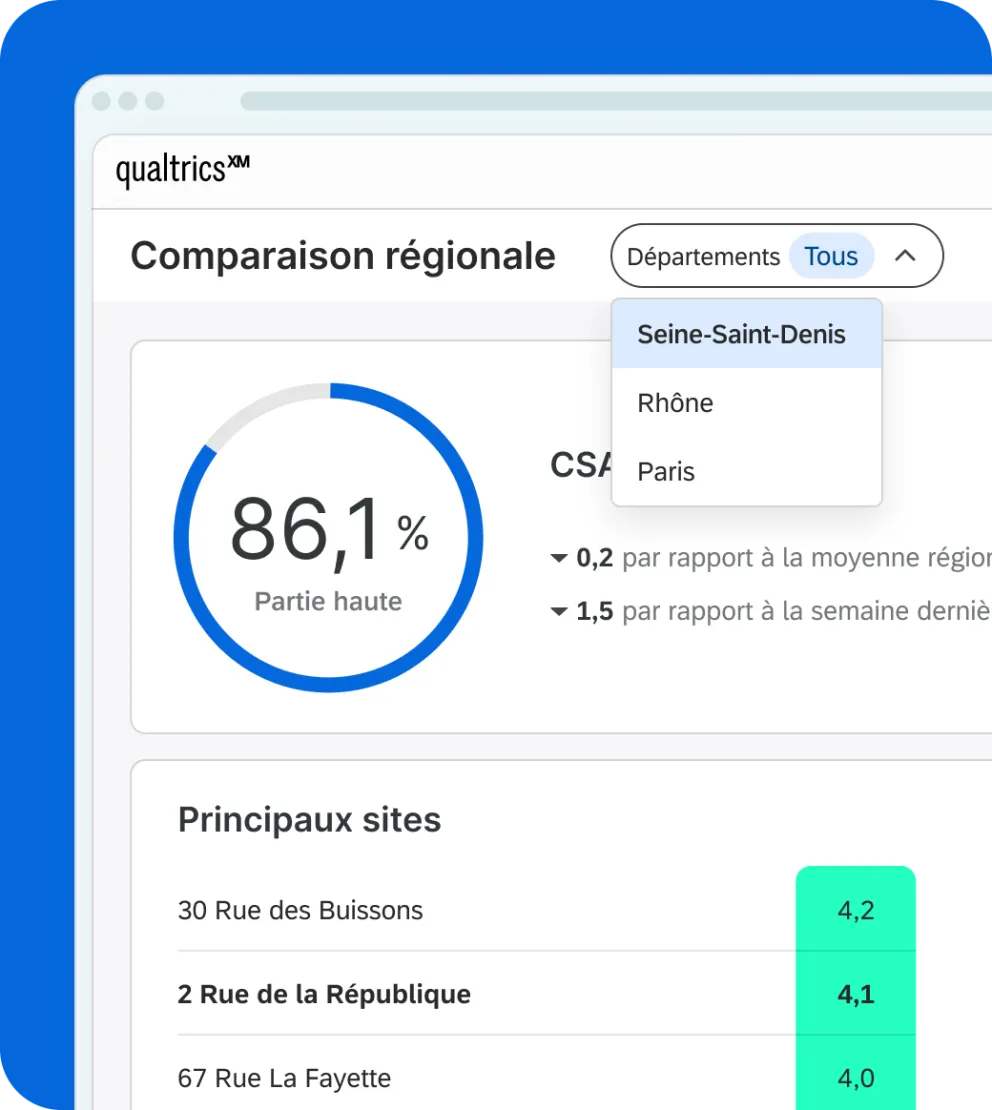The image size is (992, 1110).
Task: Choose Rhône in the department list
Action: coord(746,403)
